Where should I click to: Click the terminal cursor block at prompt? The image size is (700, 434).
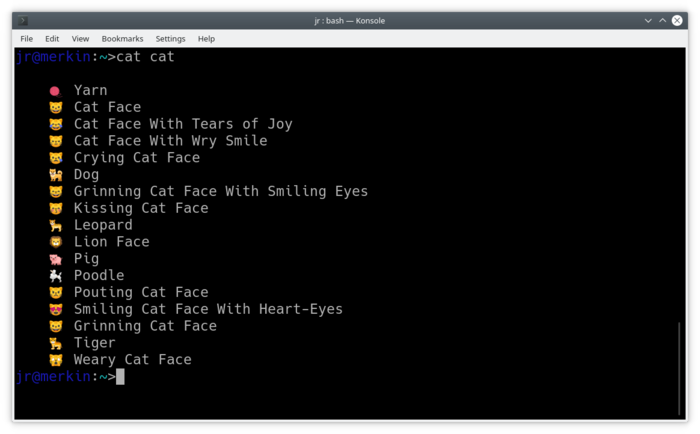point(120,377)
